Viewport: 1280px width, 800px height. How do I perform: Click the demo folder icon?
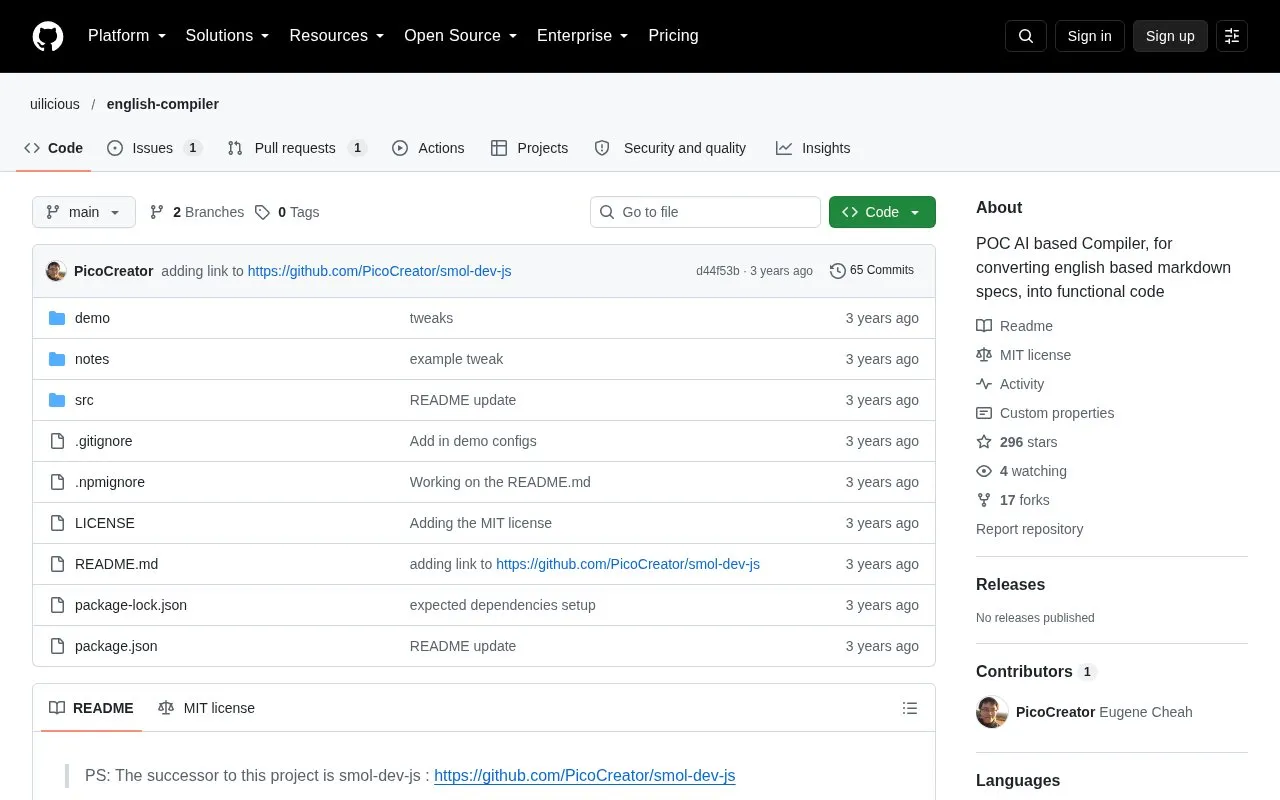(x=57, y=318)
